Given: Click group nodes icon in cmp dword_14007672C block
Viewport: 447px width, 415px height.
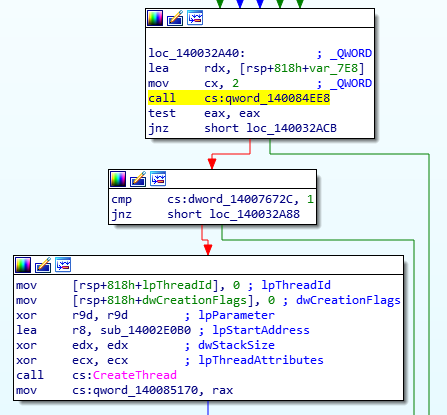Looking at the screenshot, I should pyautogui.click(x=158, y=179).
